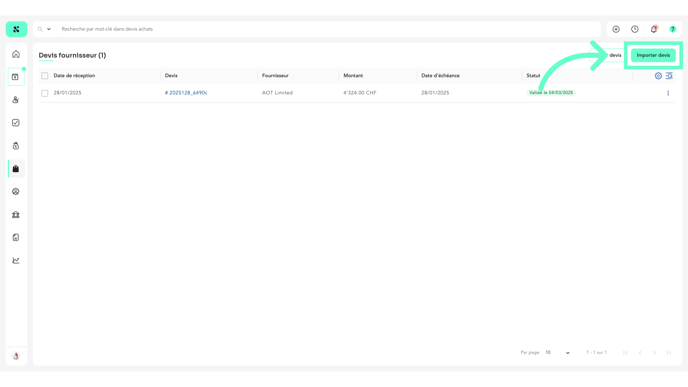Open the checkmark tasks icon in sidebar

(x=16, y=122)
